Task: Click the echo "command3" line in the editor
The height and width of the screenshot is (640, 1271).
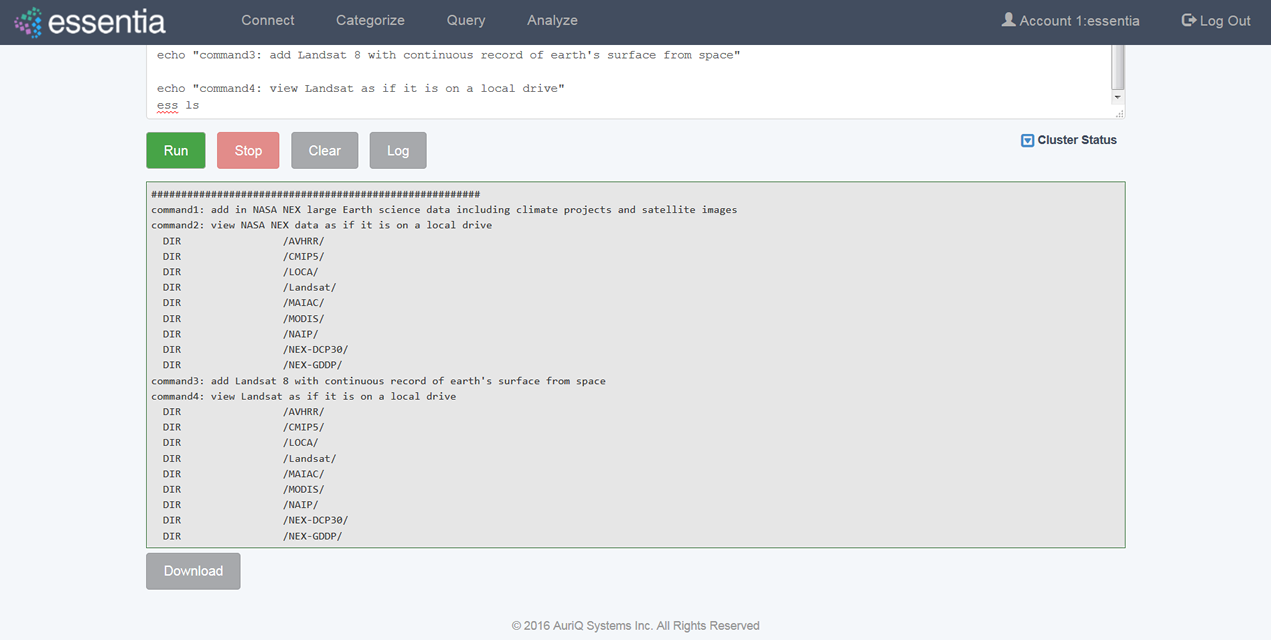Action: tap(448, 55)
